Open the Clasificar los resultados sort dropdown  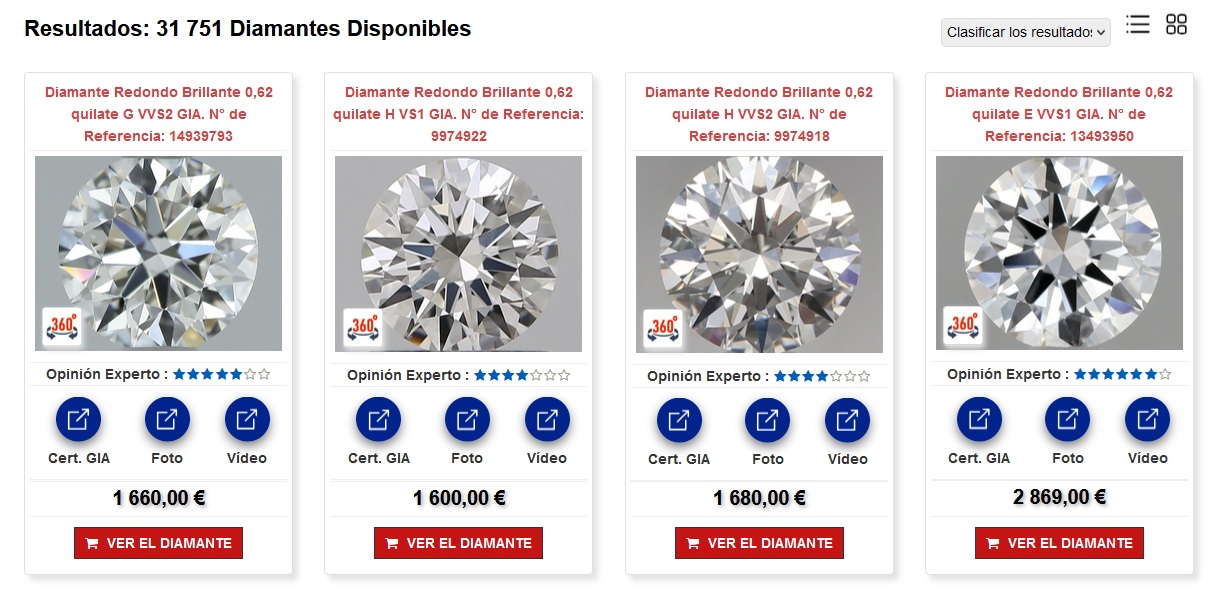click(x=1024, y=31)
